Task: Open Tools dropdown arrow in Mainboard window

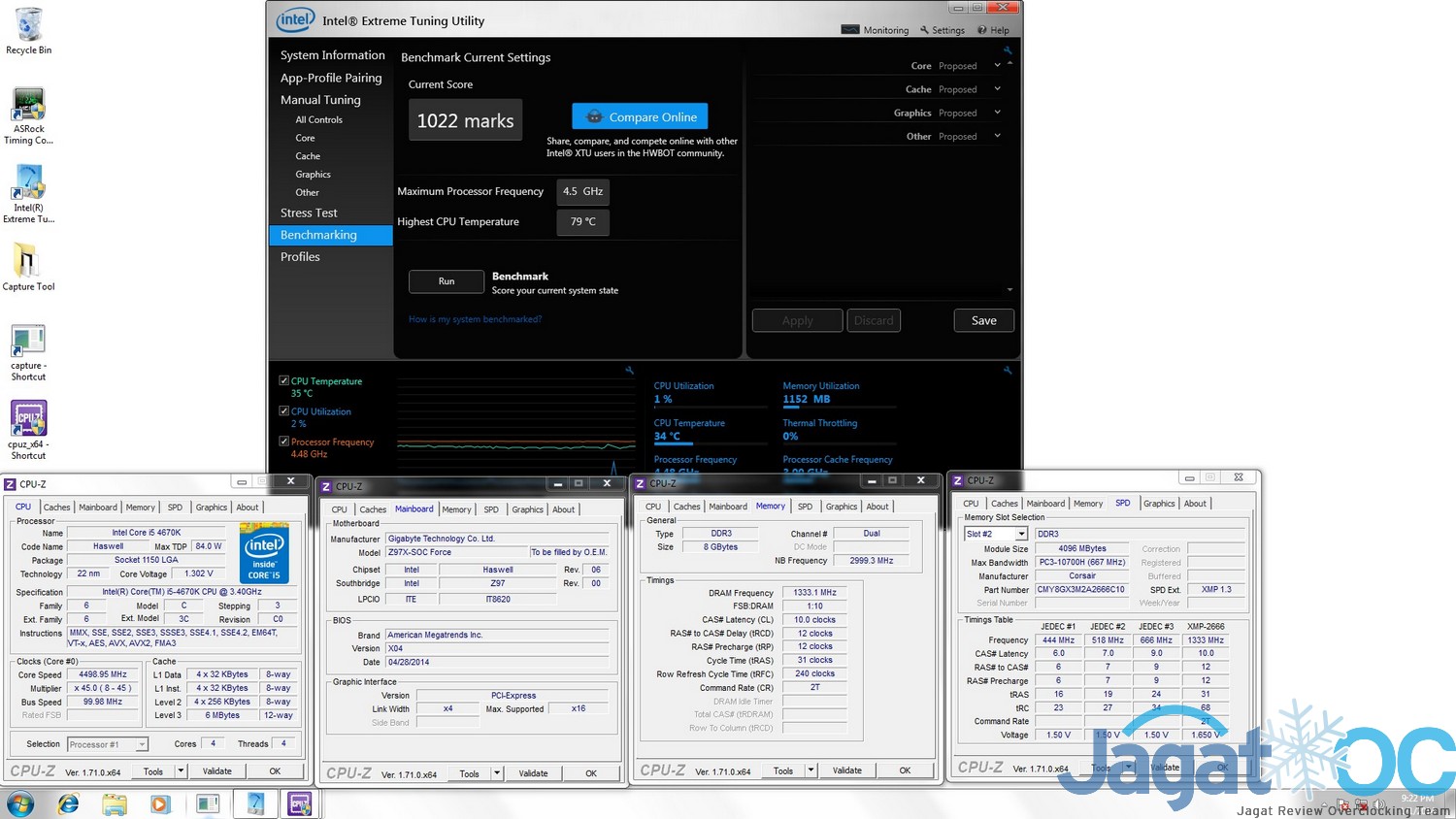Action: point(497,773)
